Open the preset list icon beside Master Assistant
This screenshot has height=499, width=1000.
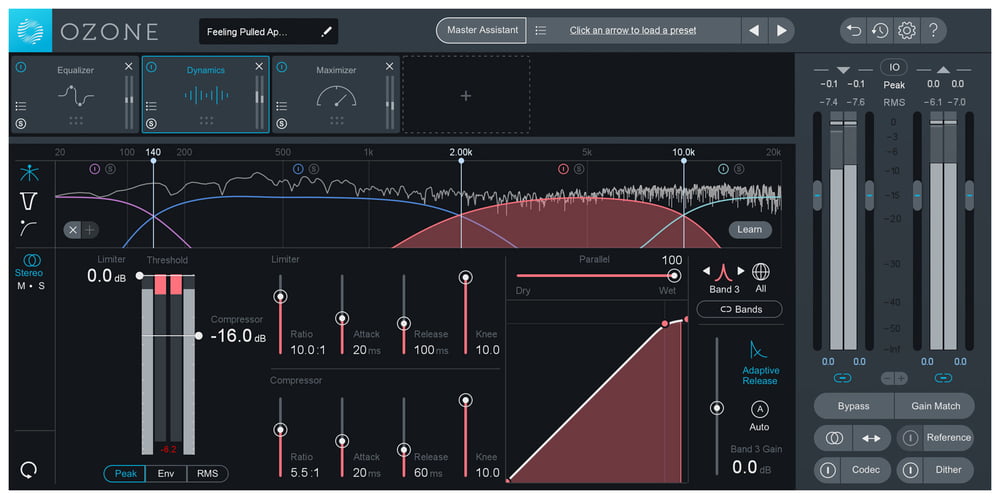[x=541, y=30]
